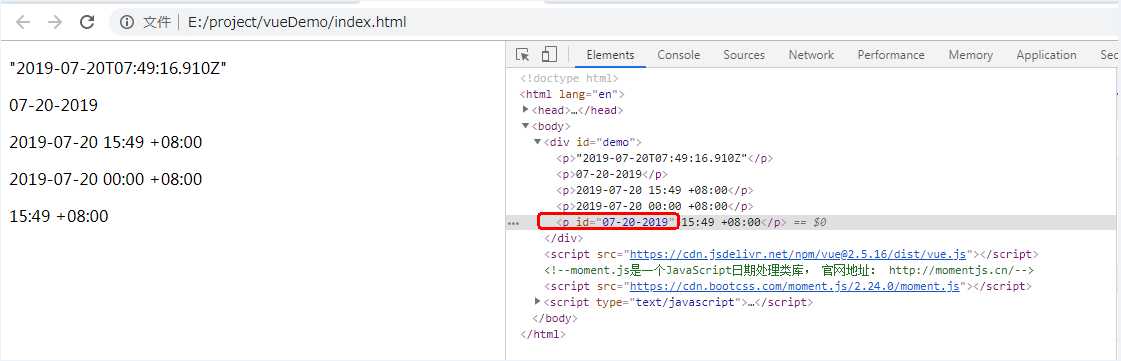Select the p id="07-20-2019" element row
The width and height of the screenshot is (1121, 361).
811,223
